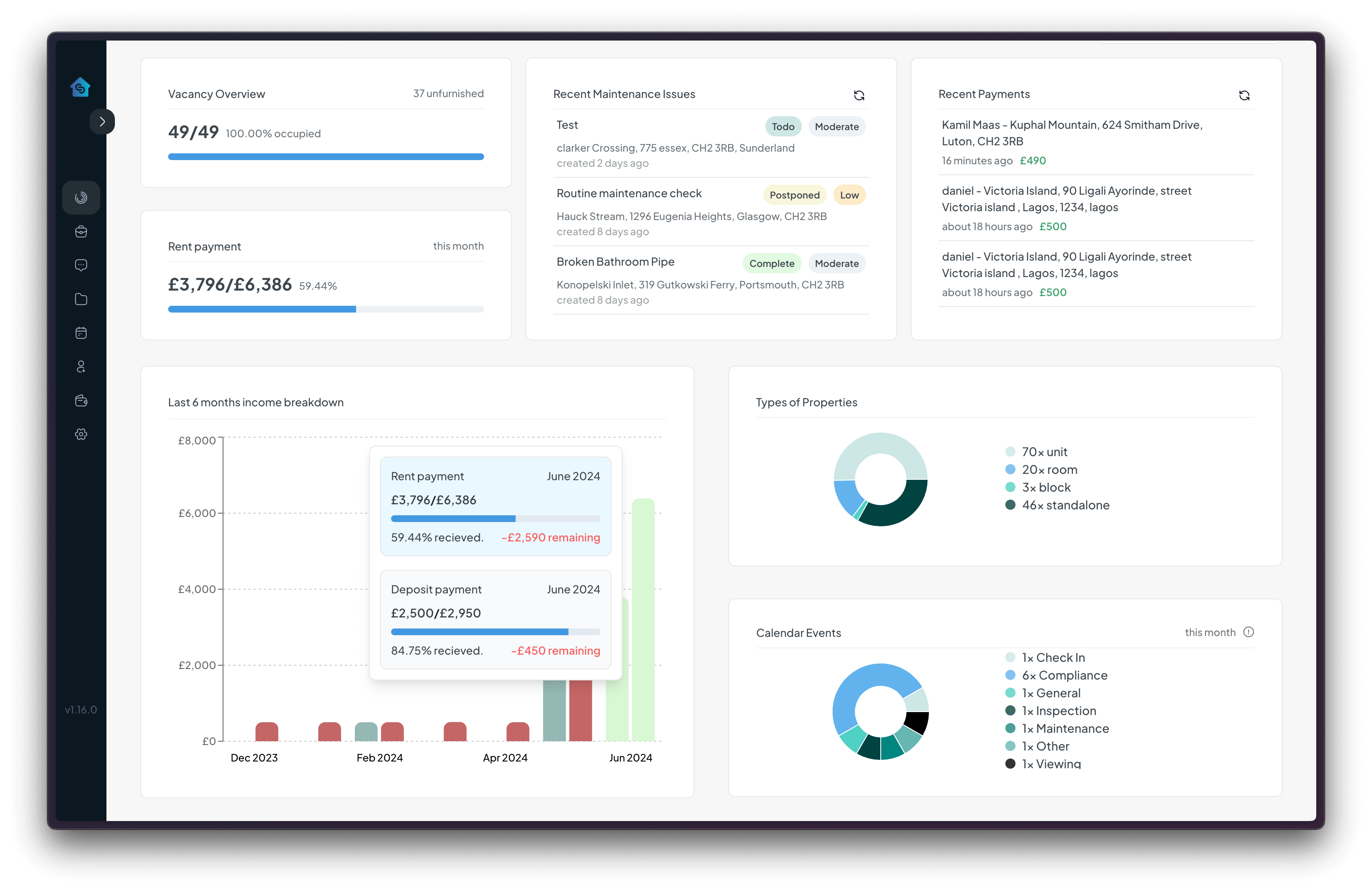
Task: Click the -£2,590 remaining text
Action: 550,538
